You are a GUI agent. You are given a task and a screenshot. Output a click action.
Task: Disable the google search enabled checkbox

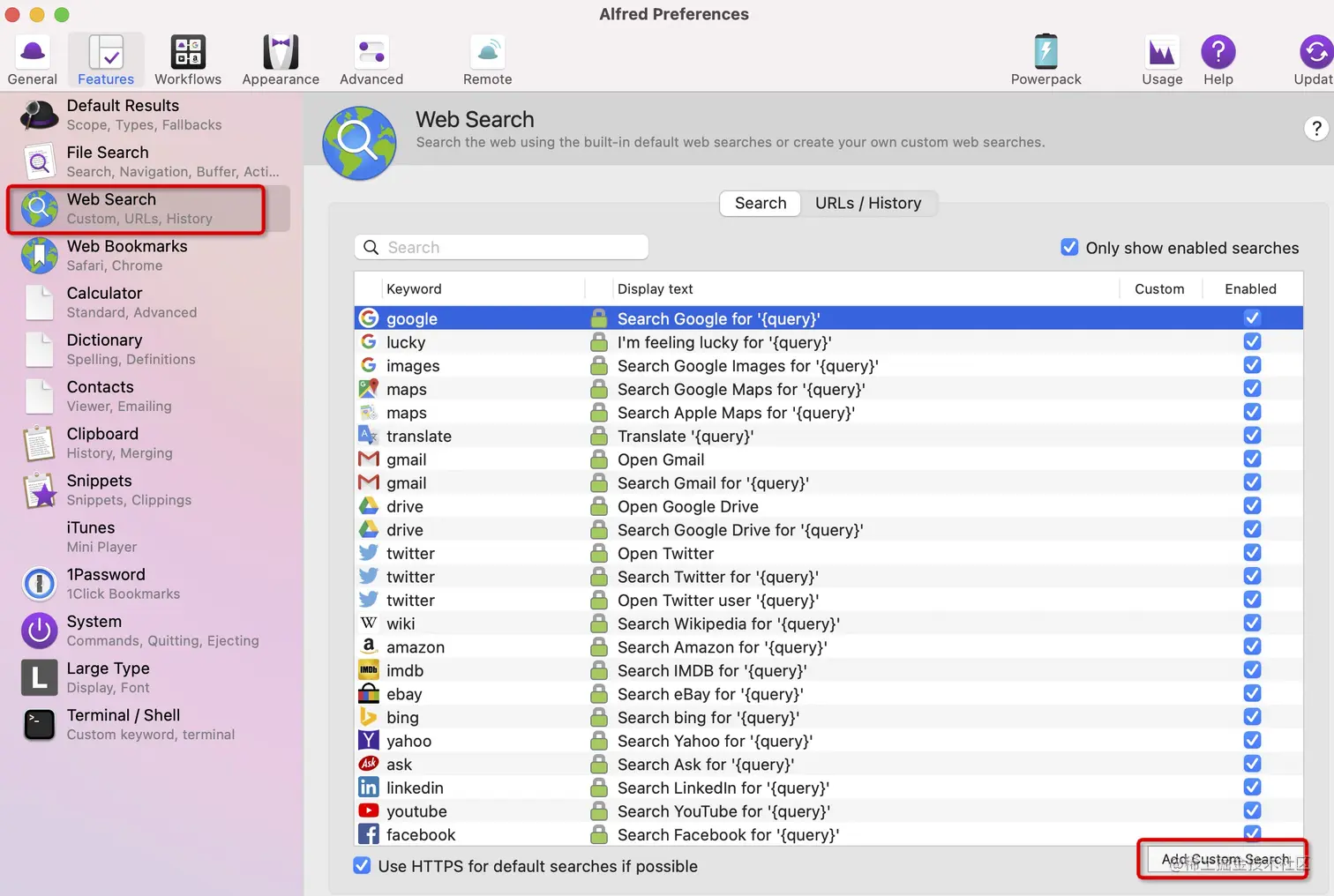1252,318
